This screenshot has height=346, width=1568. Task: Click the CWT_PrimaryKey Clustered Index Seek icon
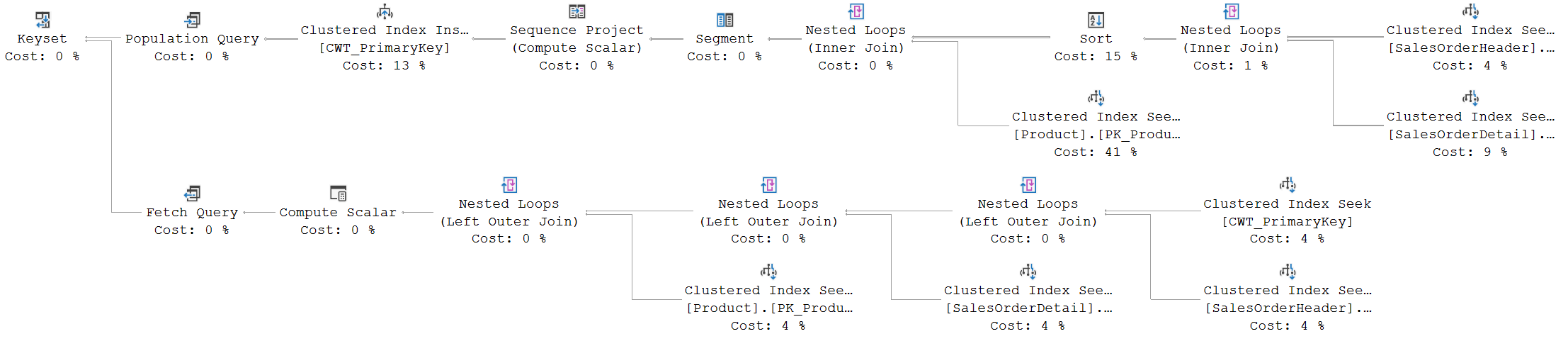coord(1287,185)
